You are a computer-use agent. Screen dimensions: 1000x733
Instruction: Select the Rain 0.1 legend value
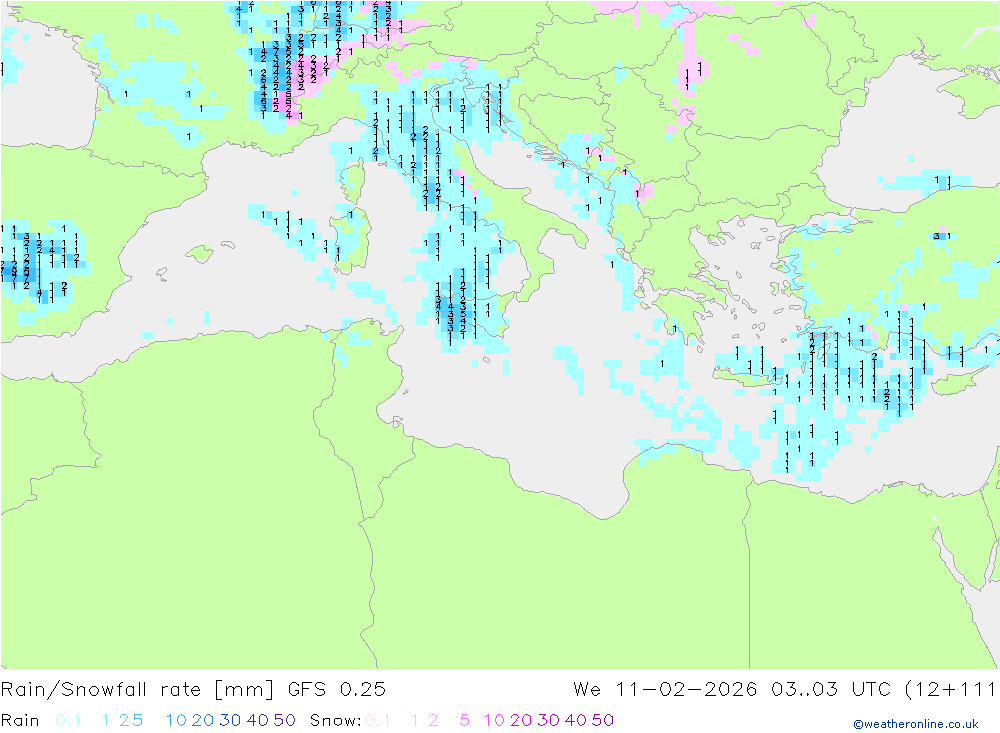point(68,720)
